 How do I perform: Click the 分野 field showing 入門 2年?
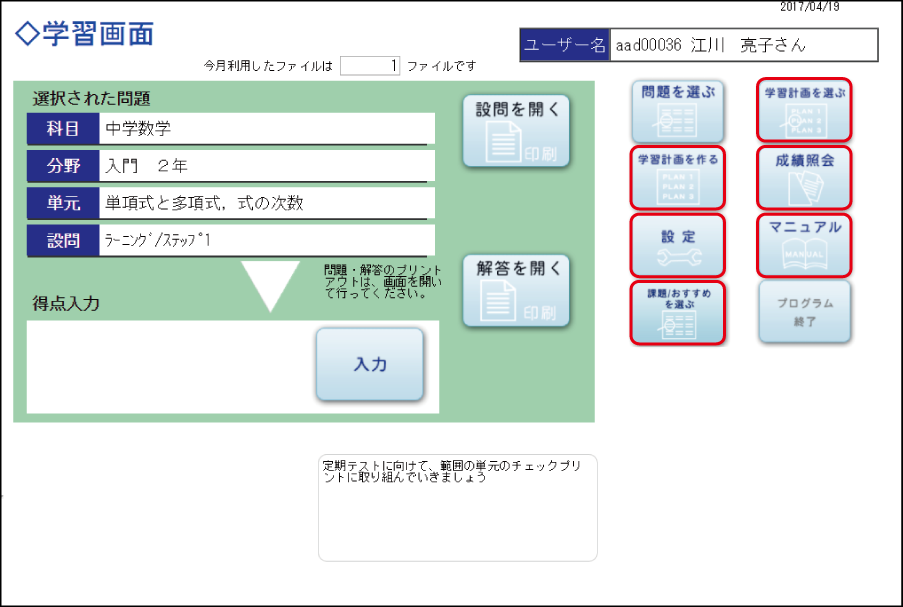[x=266, y=166]
